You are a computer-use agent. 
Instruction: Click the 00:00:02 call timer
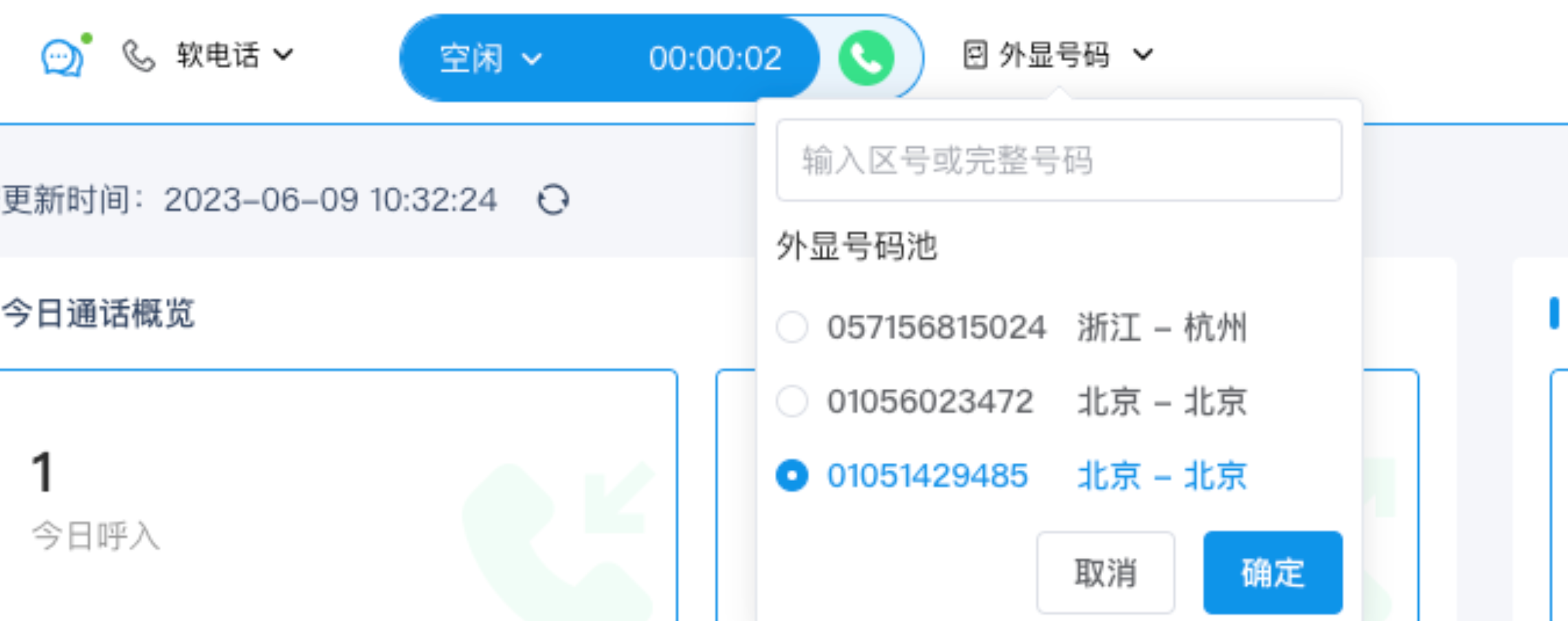pos(715,58)
